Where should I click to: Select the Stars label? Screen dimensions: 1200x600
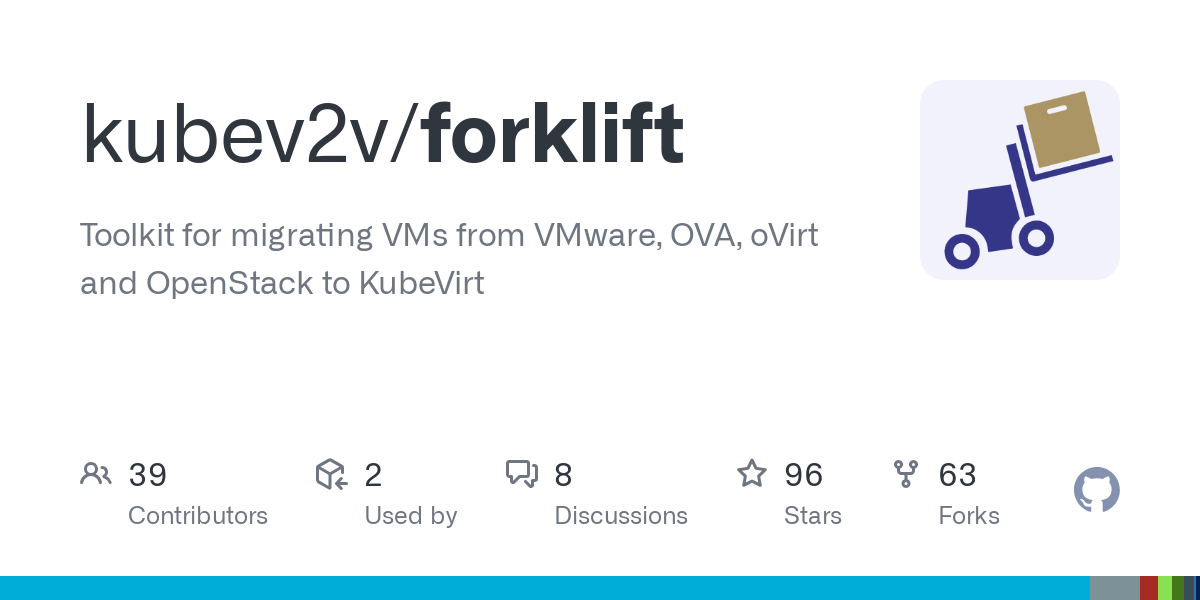813,516
